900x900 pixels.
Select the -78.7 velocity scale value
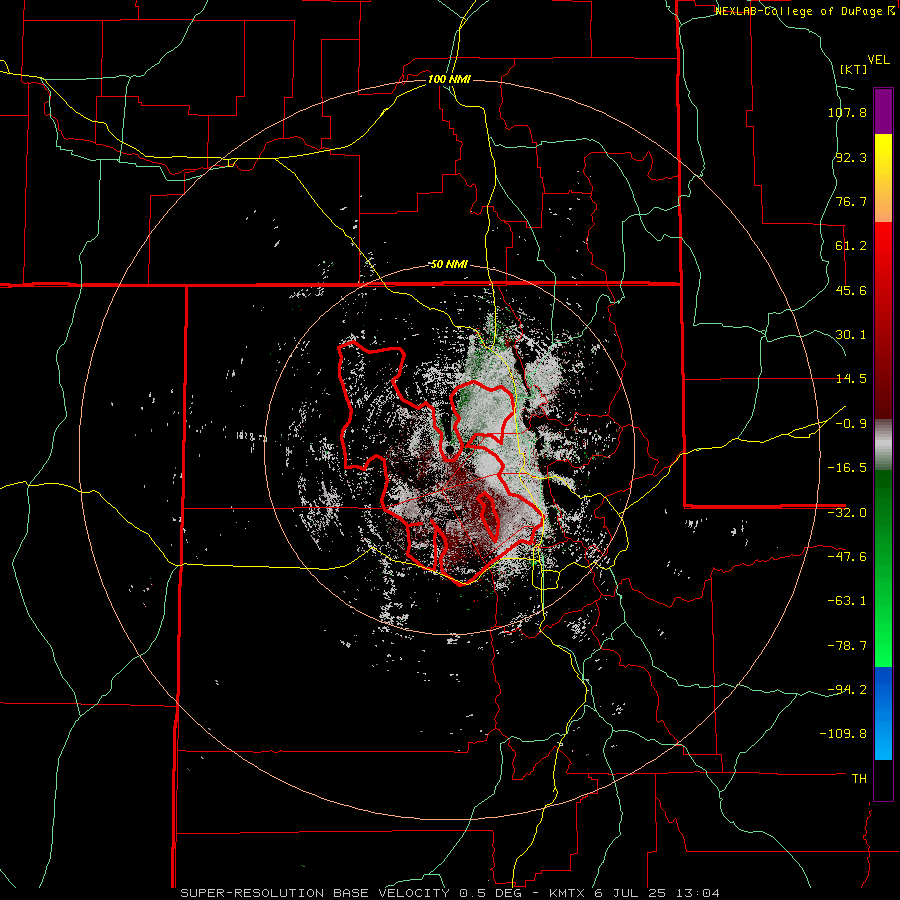[x=847, y=646]
